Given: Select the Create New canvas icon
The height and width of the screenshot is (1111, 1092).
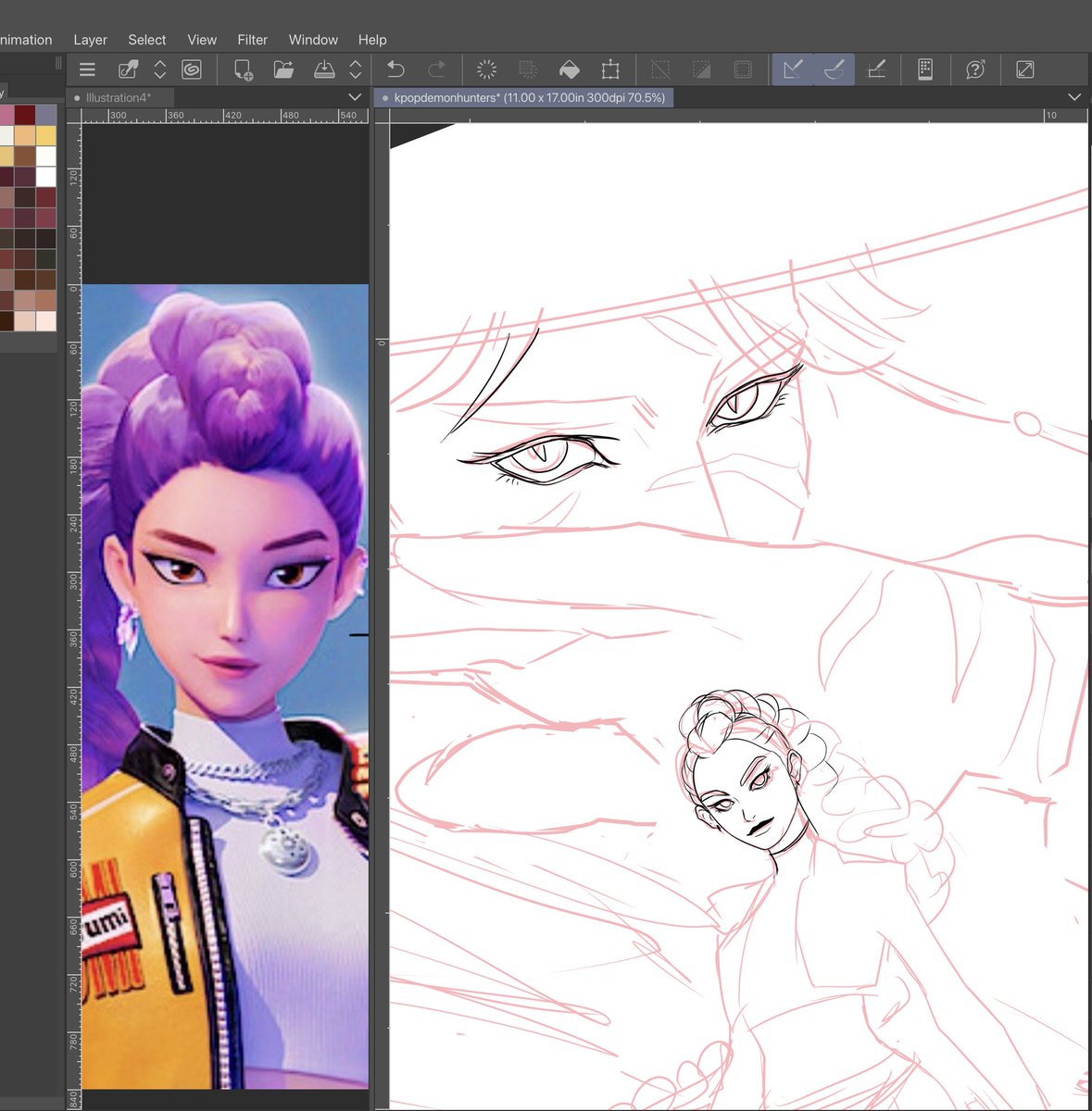Looking at the screenshot, I should (243, 69).
